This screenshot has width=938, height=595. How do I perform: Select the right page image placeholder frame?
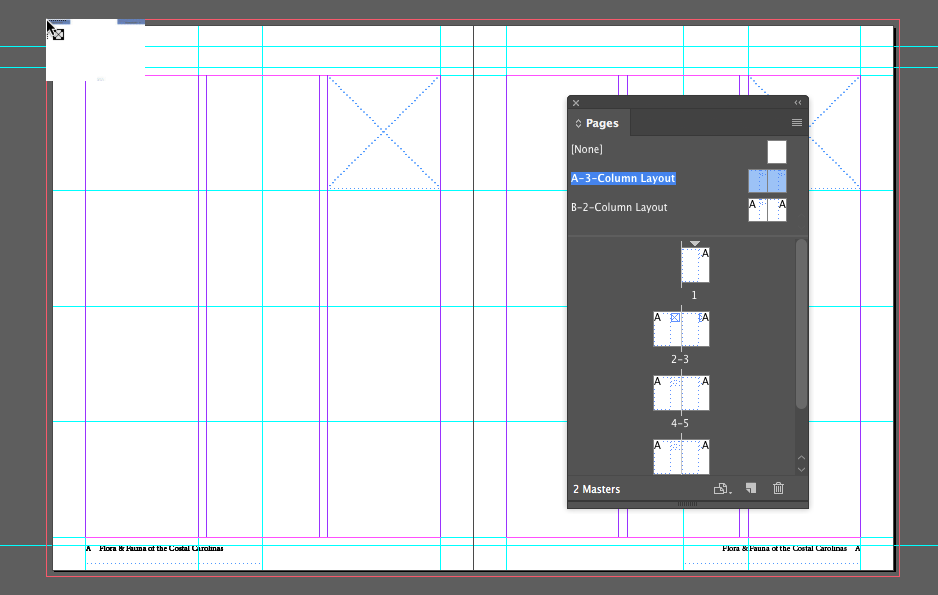834,132
